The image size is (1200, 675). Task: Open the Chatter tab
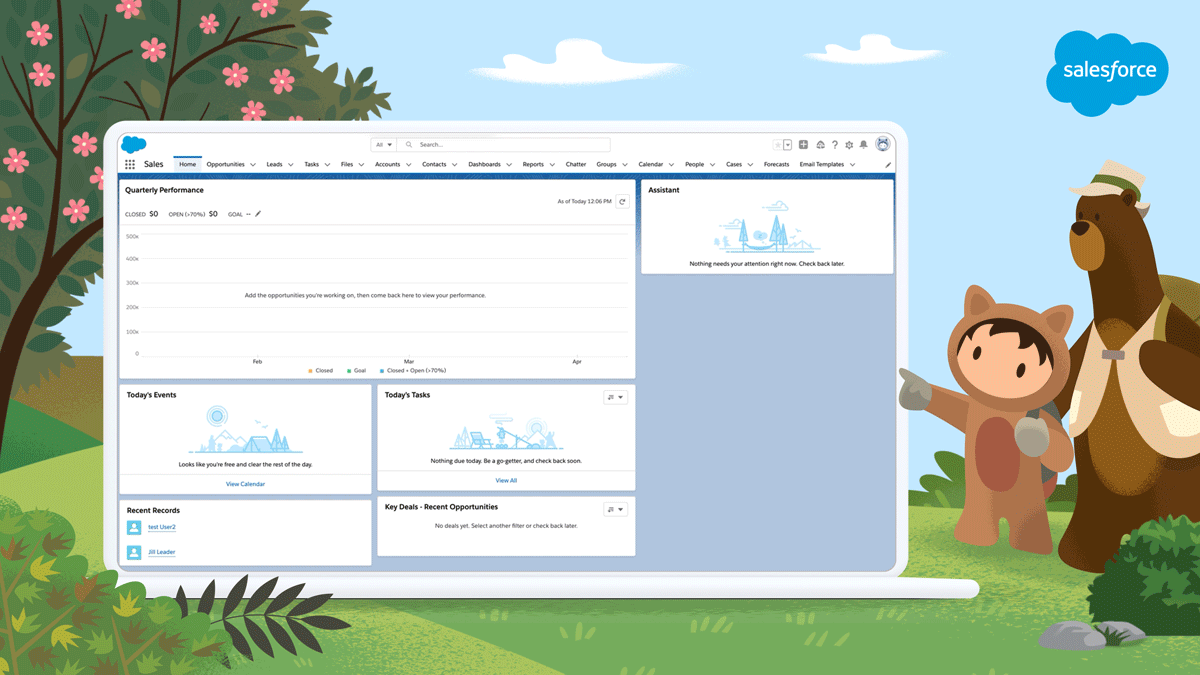point(575,164)
